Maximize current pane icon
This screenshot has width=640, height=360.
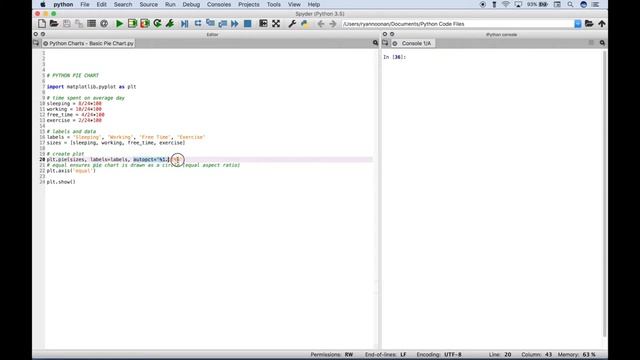pos(263,23)
